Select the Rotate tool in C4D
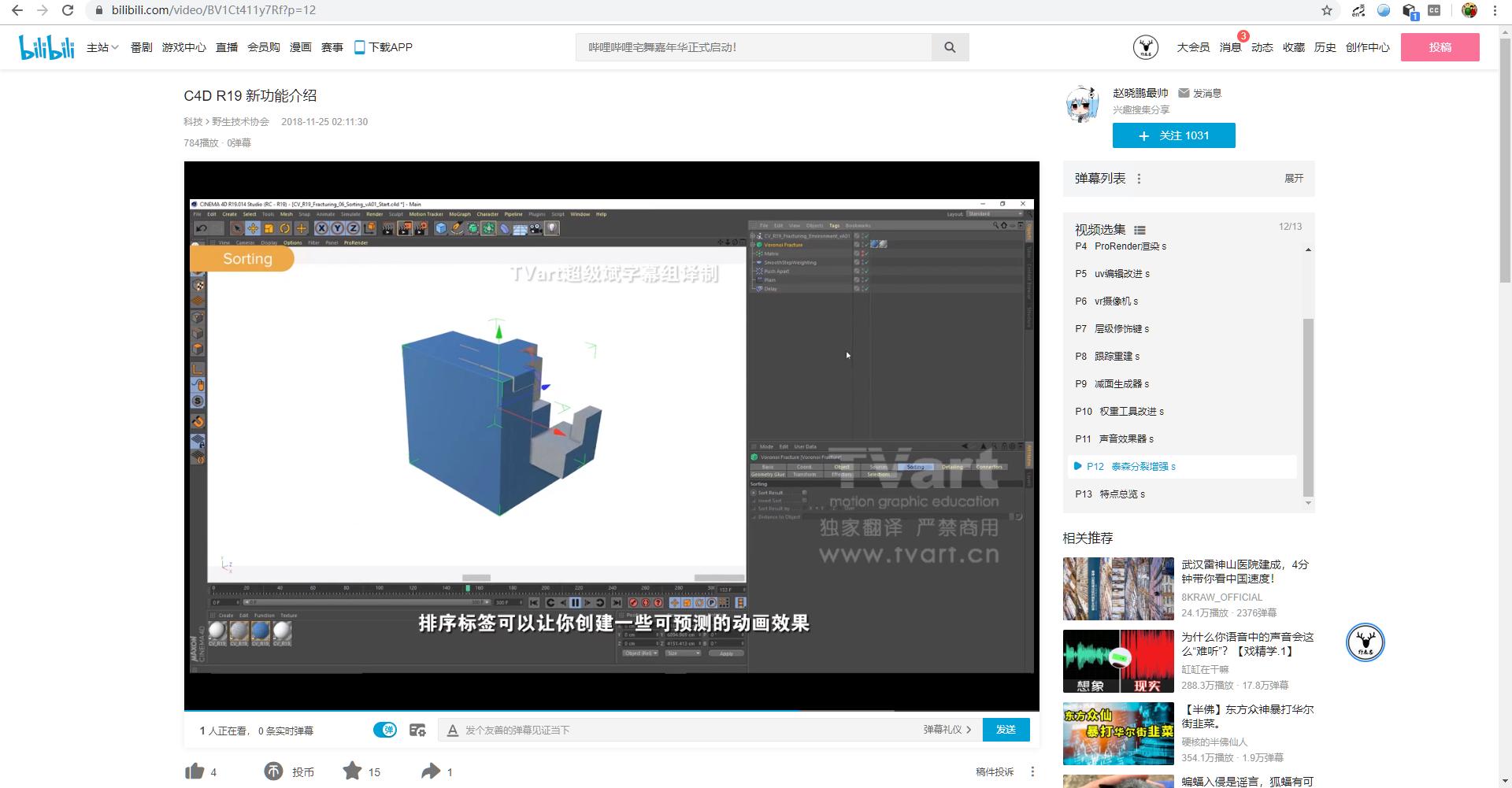Screen dimensions: 1512x788 [285, 228]
